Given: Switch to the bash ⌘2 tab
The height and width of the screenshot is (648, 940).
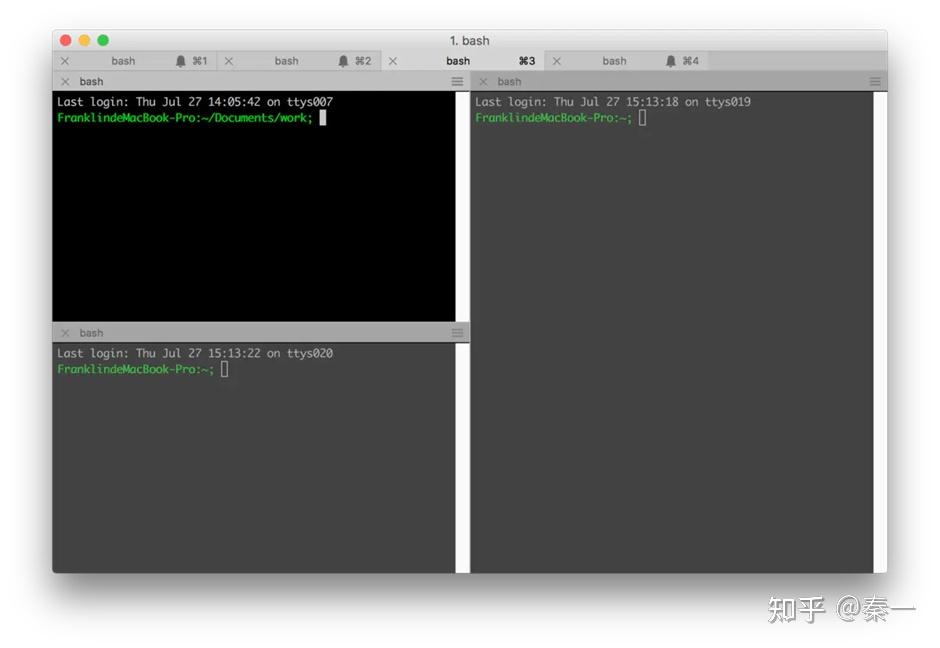Looking at the screenshot, I should pyautogui.click(x=287, y=60).
